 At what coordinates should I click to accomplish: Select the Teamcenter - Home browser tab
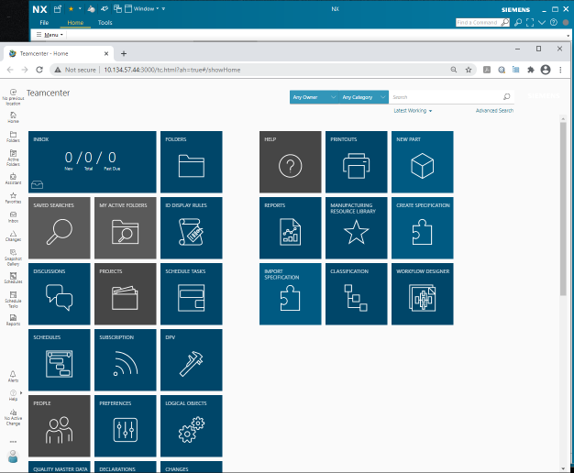[x=59, y=53]
